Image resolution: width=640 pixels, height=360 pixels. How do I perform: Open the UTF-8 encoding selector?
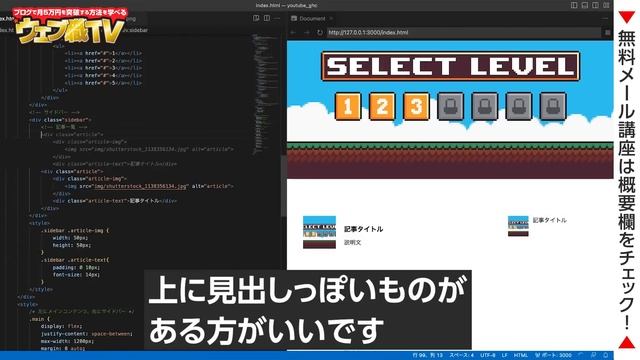(x=488, y=355)
